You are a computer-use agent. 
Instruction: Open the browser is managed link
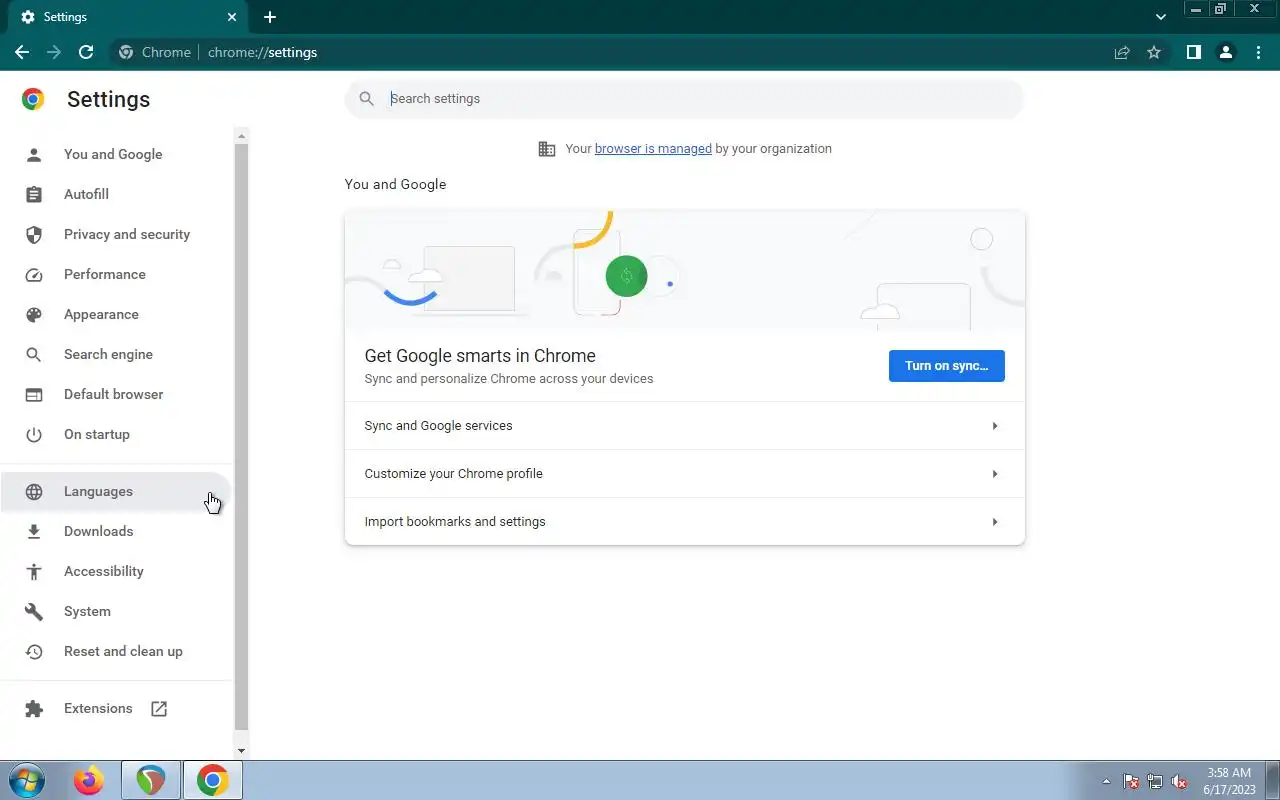[x=653, y=149]
